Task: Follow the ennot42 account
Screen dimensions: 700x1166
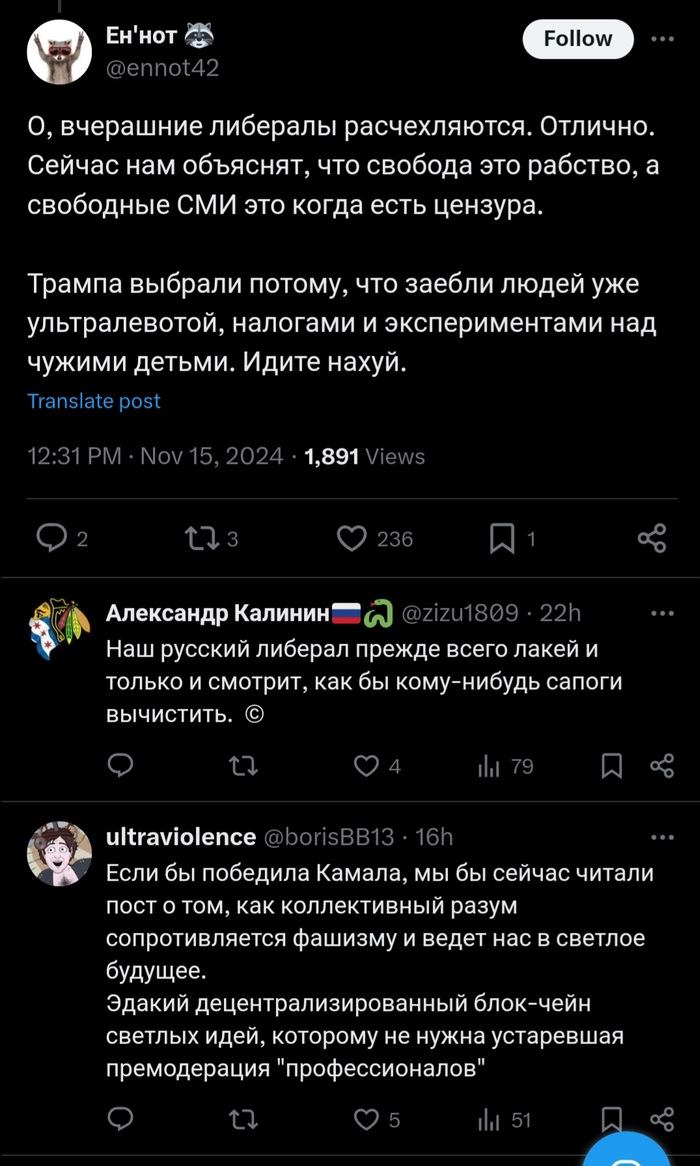Action: (578, 39)
